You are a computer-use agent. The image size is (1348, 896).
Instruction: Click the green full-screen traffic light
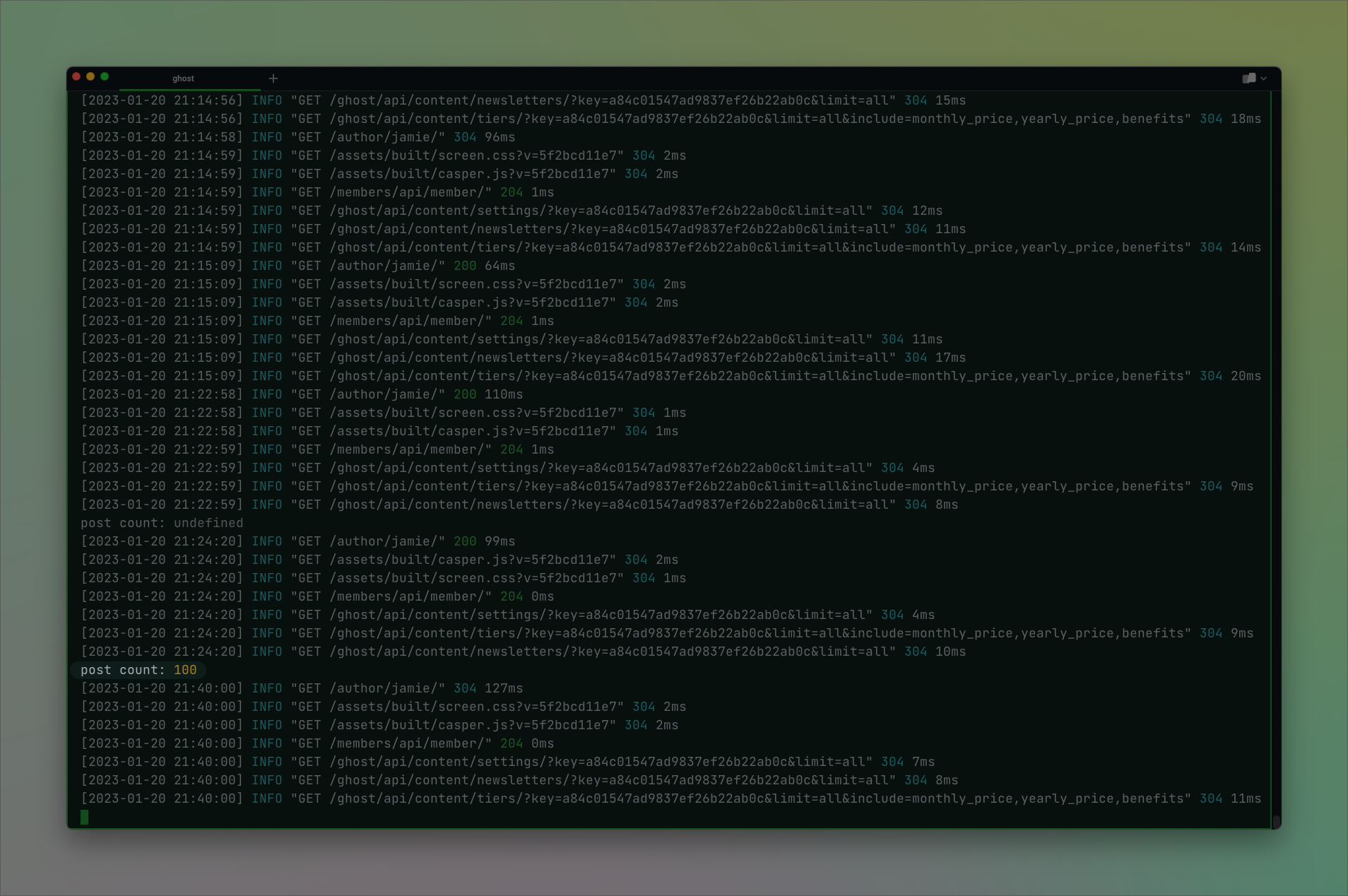[105, 75]
